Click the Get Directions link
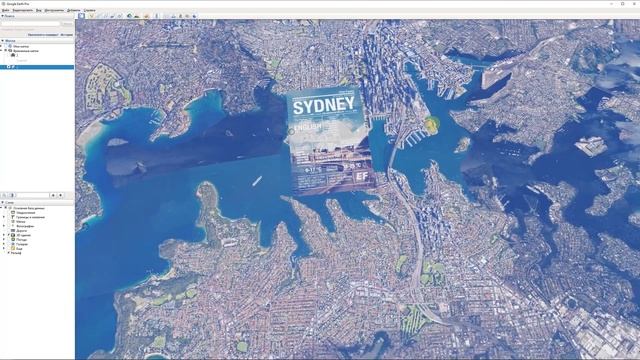The image size is (640, 360). (43, 35)
